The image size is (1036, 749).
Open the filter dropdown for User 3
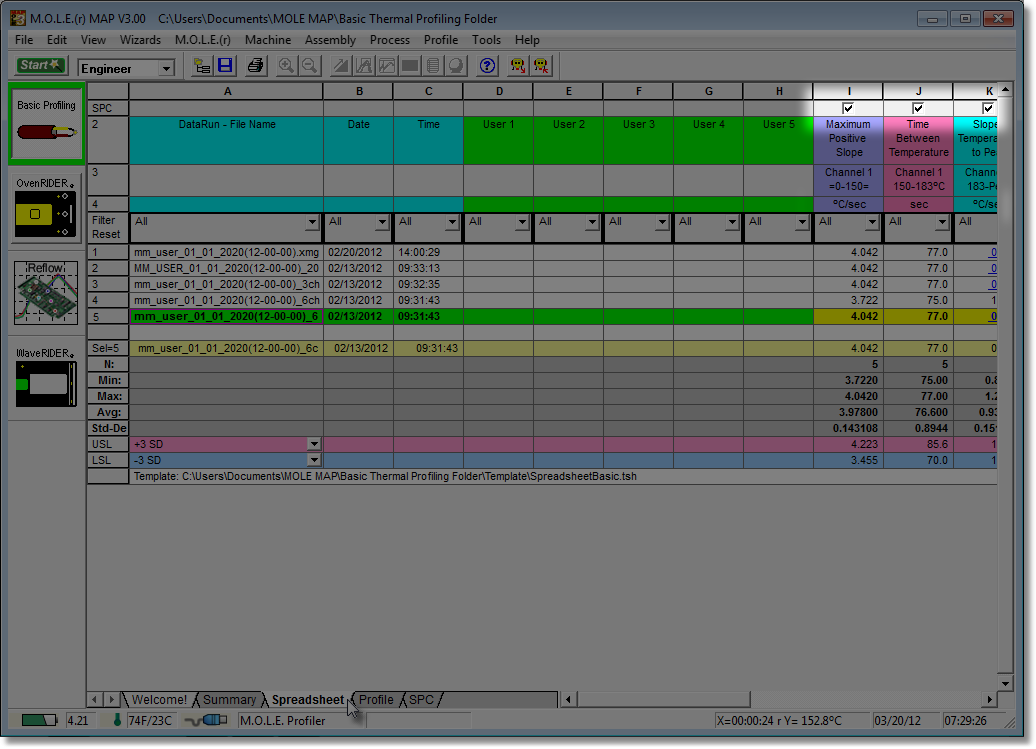click(x=663, y=222)
